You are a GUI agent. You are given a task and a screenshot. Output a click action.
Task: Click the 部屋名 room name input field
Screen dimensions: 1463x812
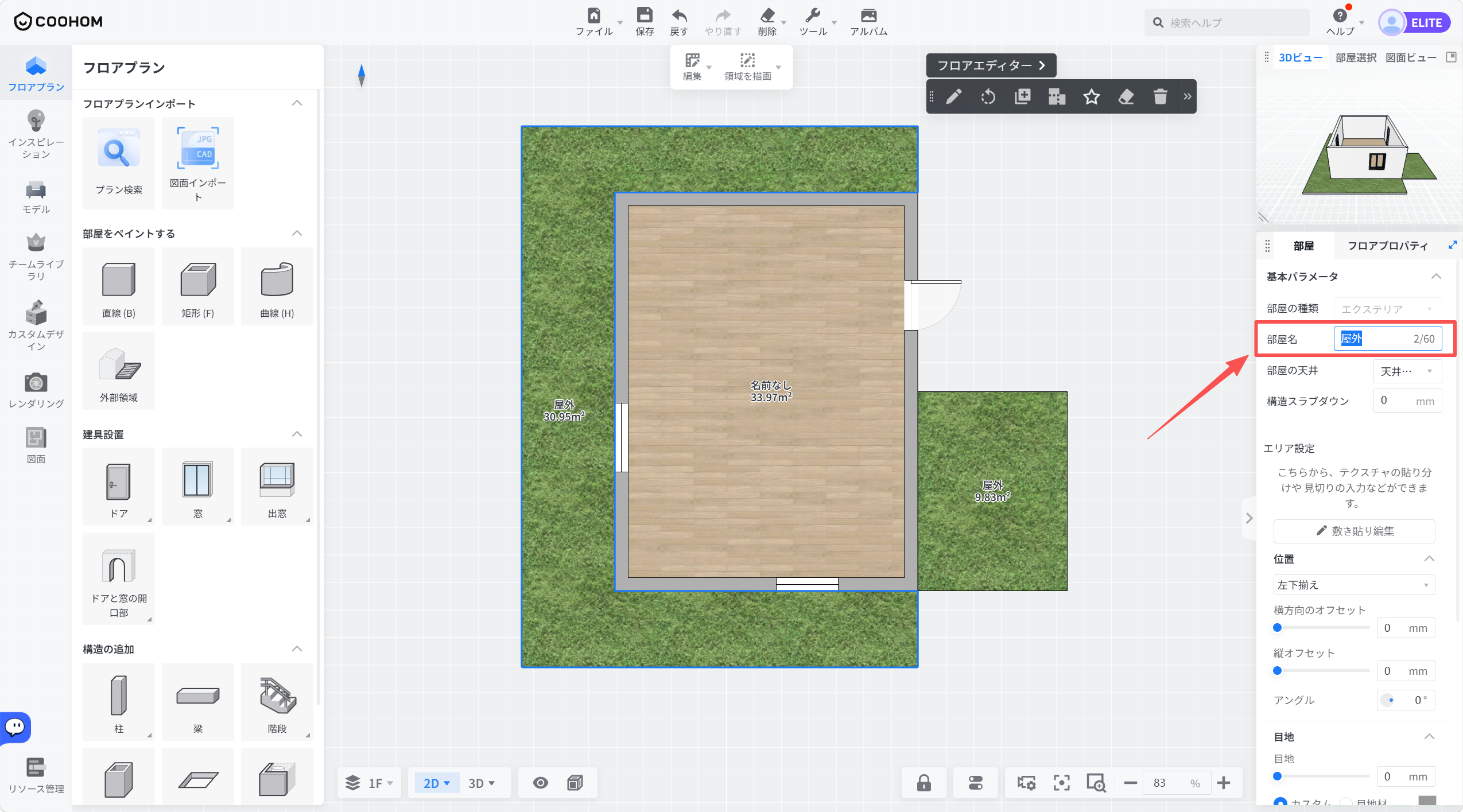1387,339
